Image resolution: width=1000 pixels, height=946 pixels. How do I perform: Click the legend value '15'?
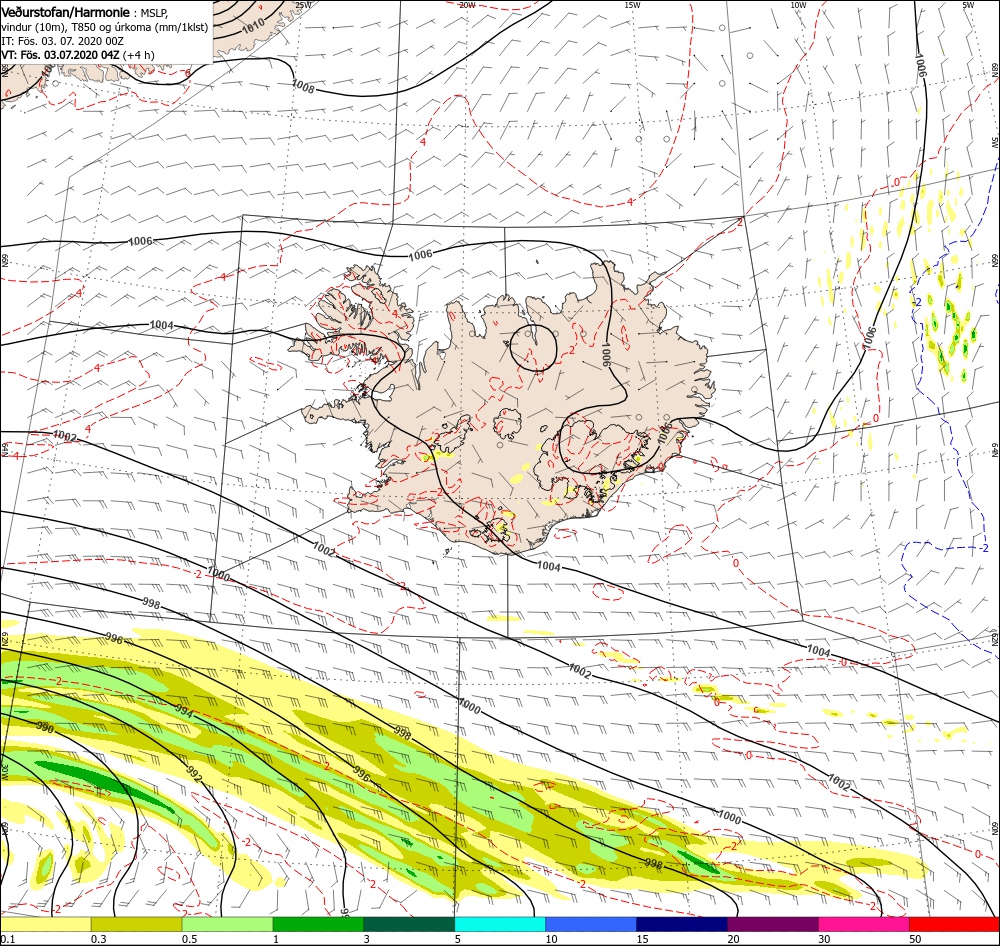point(642,939)
